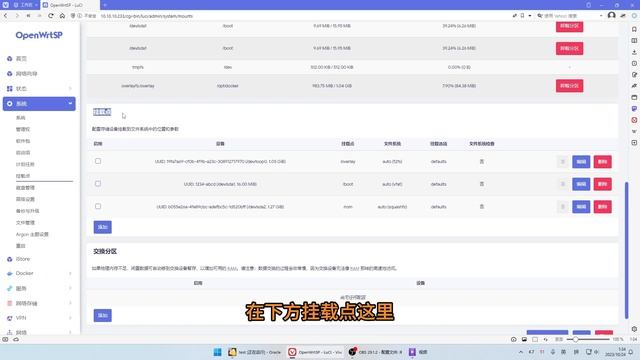Open Vivaldi menu icon in title bar

pos(5,5)
